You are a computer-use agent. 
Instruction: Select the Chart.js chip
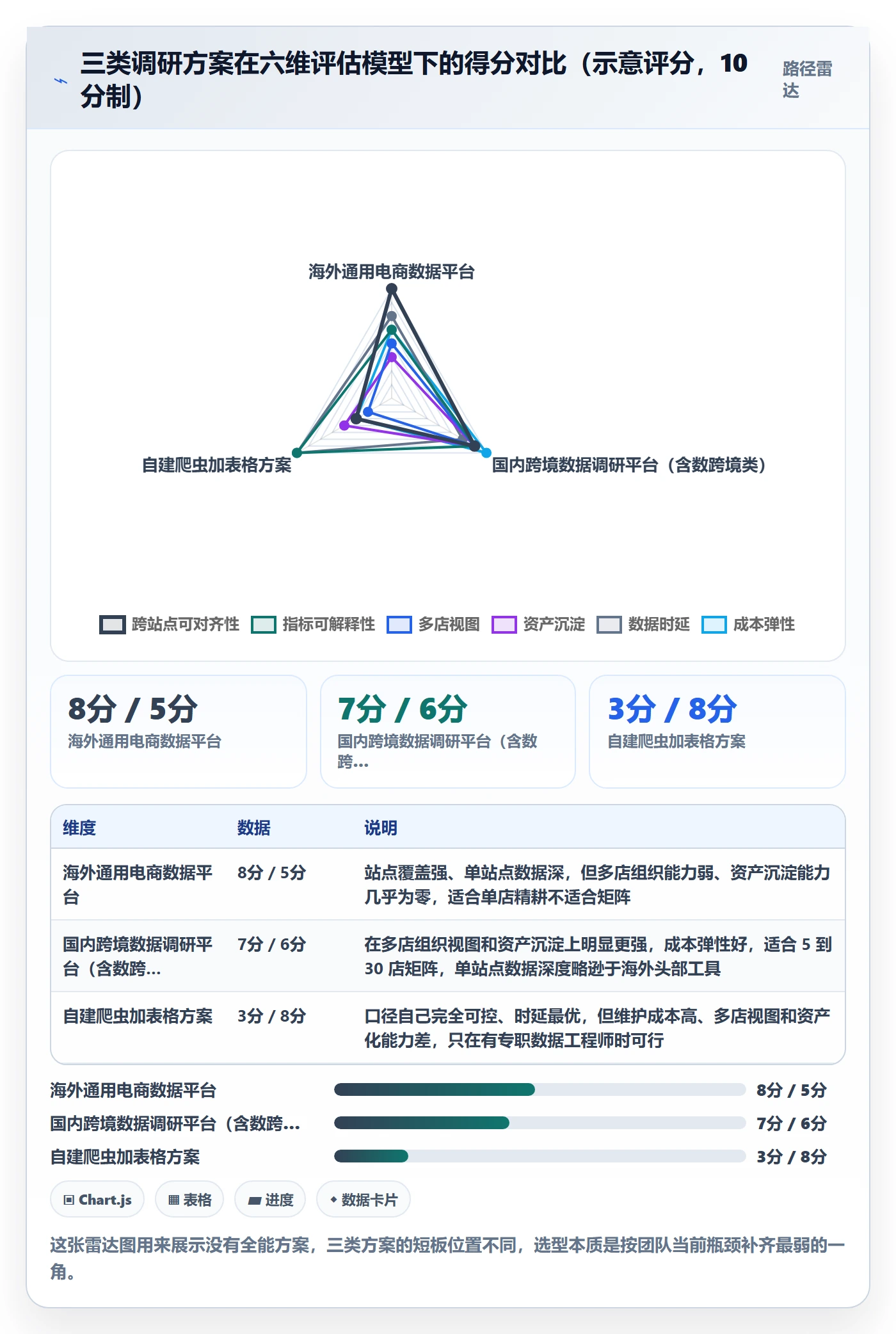coord(97,1200)
